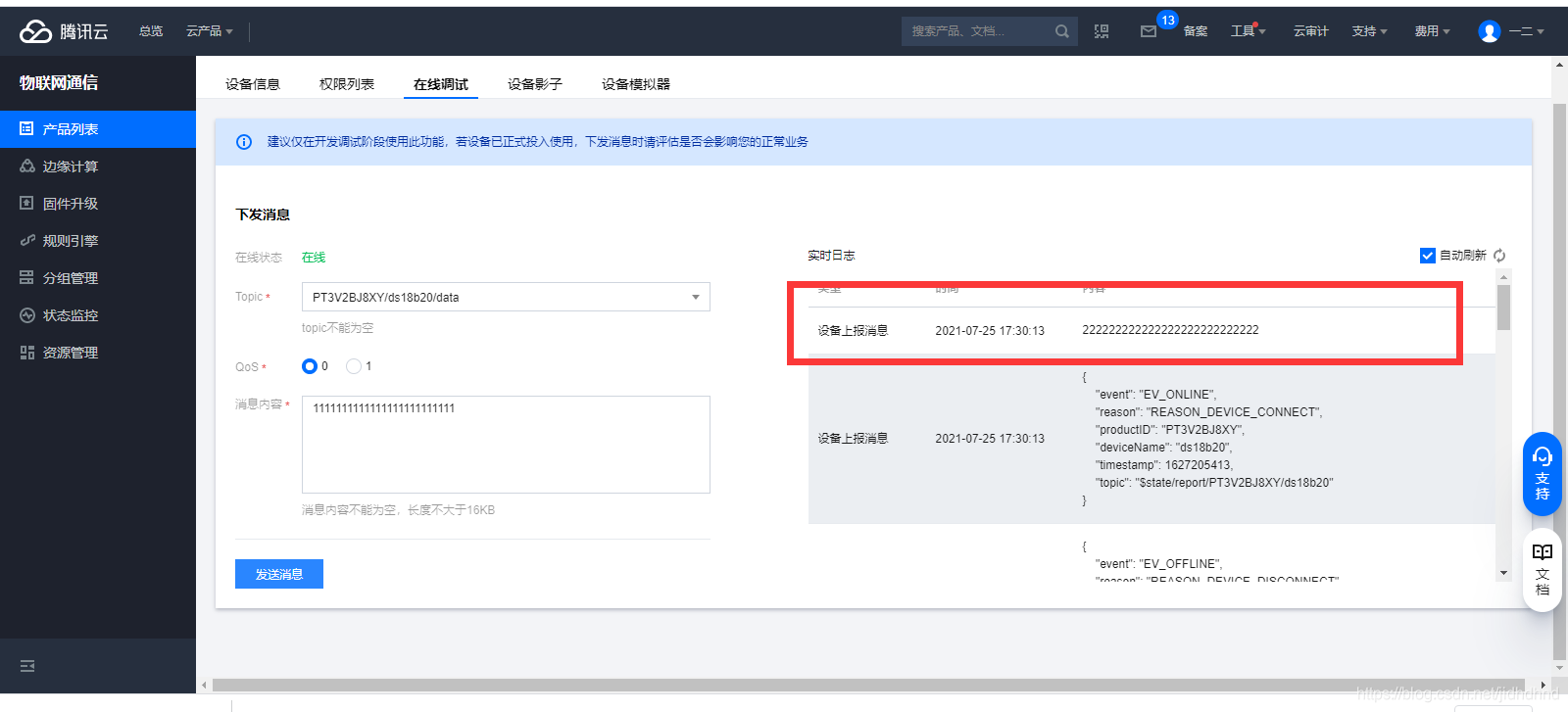The height and width of the screenshot is (712, 1568).
Task: Expand the 工具 menu
Action: 1249,31
